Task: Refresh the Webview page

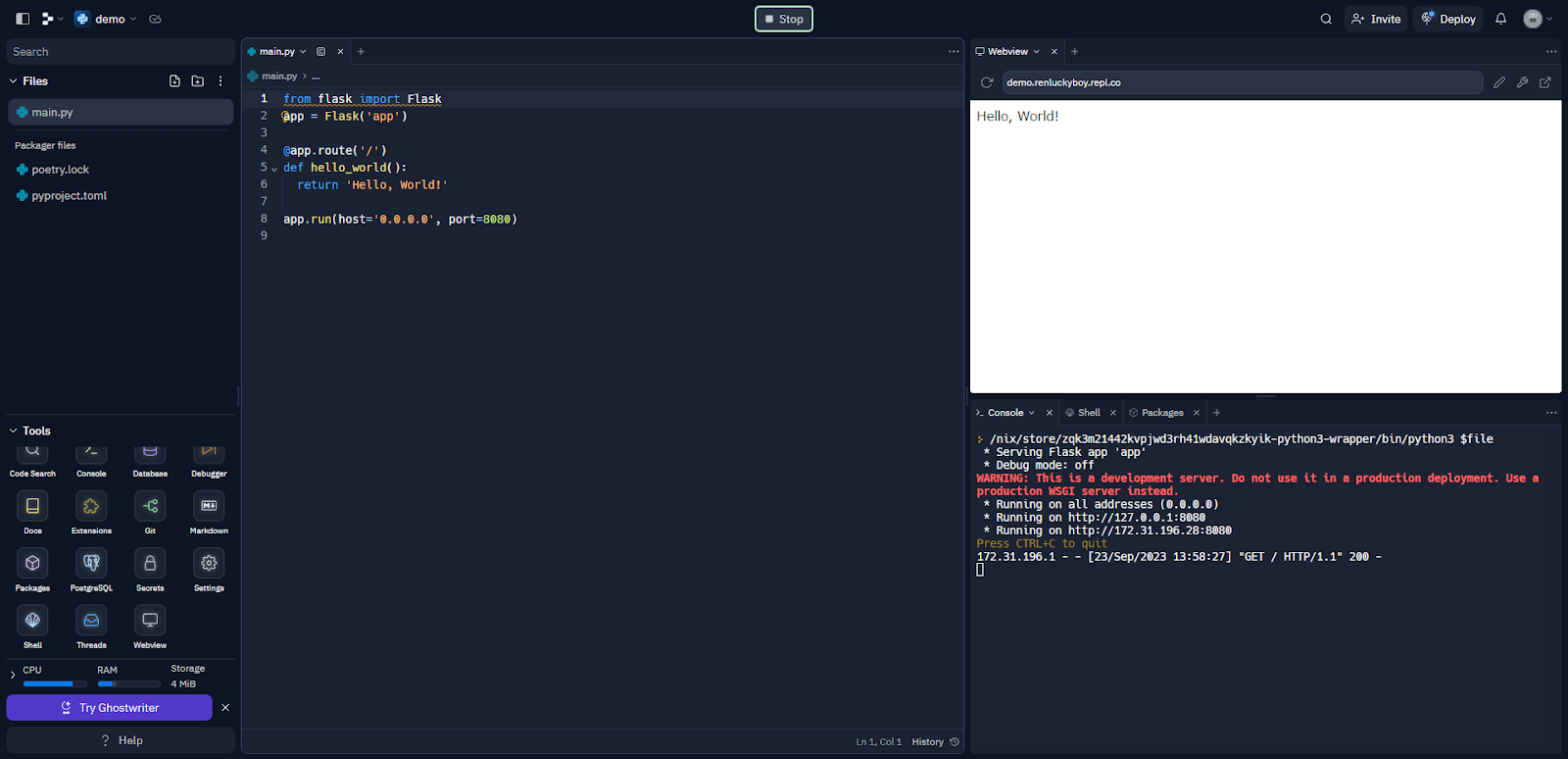Action: click(x=987, y=82)
